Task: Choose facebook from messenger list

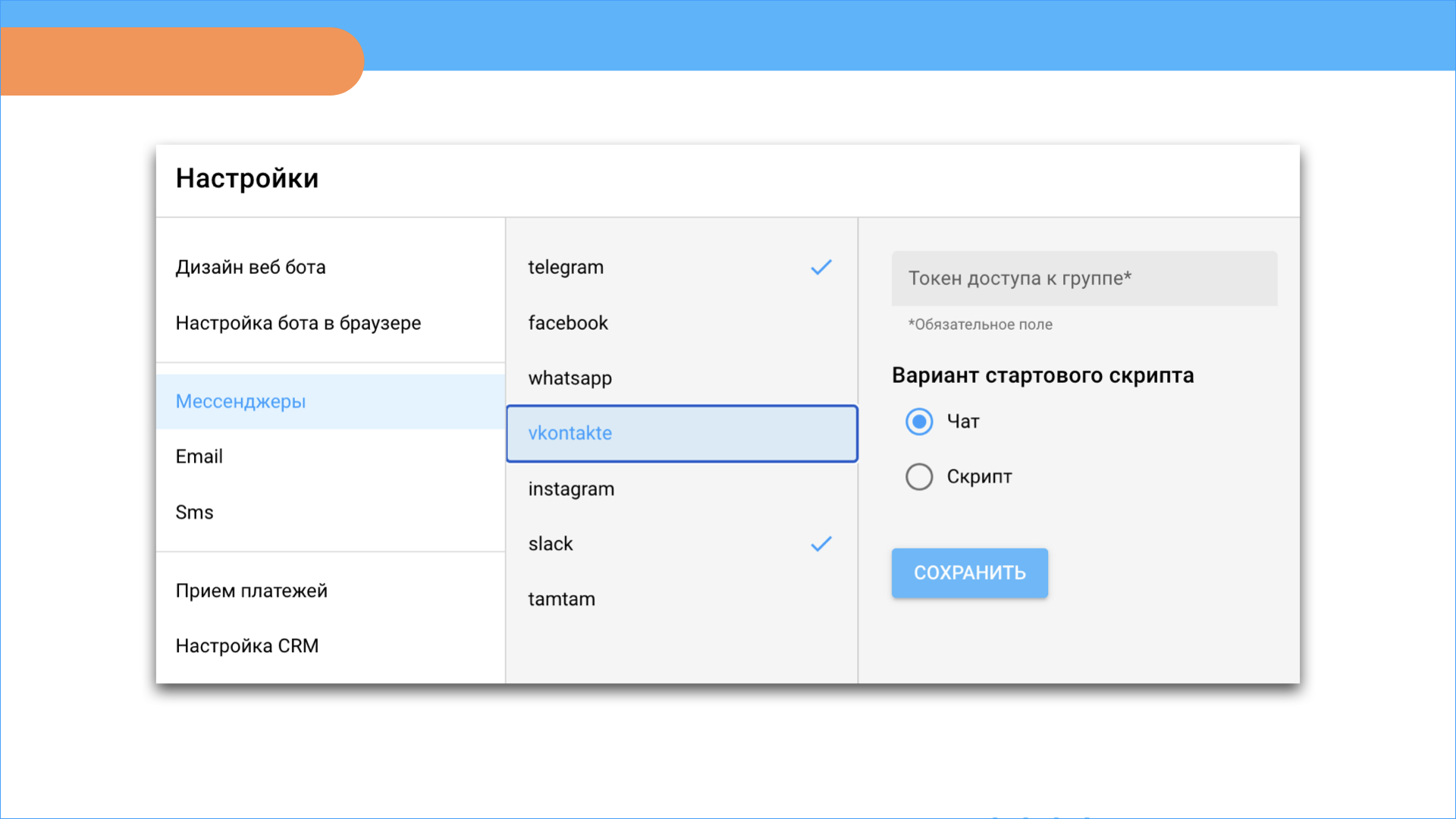Action: tap(568, 324)
